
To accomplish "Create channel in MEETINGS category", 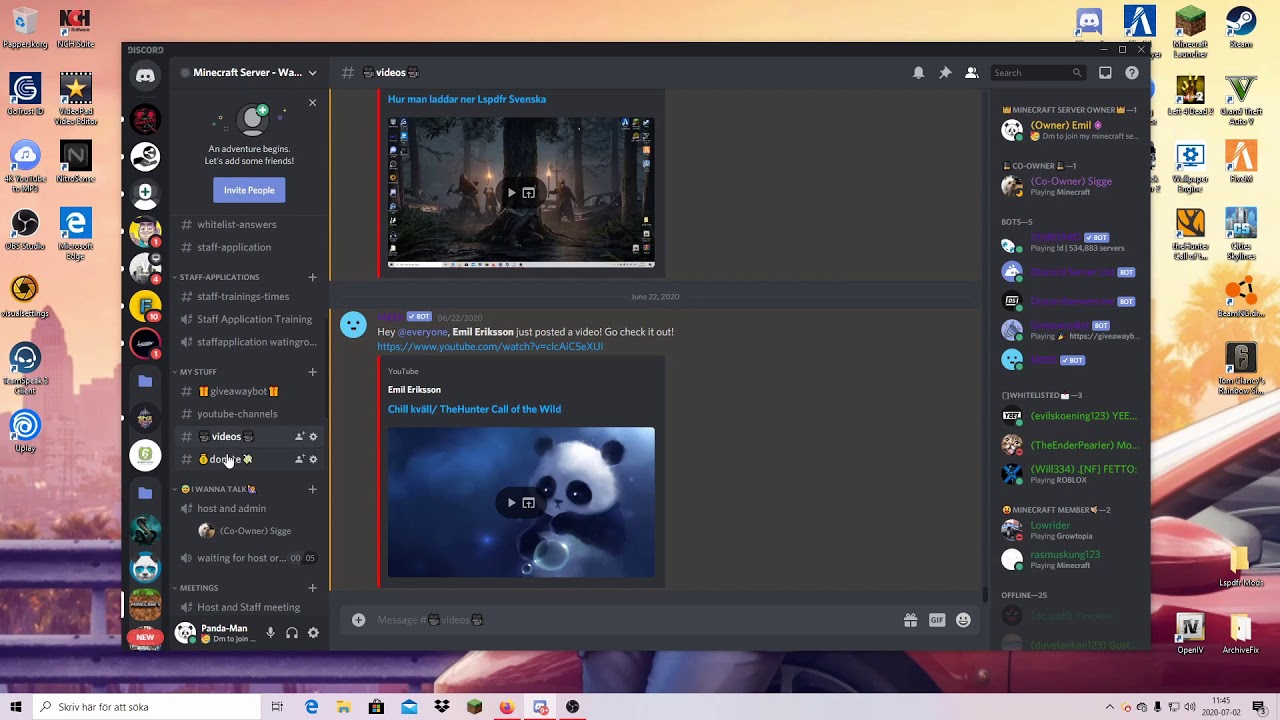I will pos(312,588).
